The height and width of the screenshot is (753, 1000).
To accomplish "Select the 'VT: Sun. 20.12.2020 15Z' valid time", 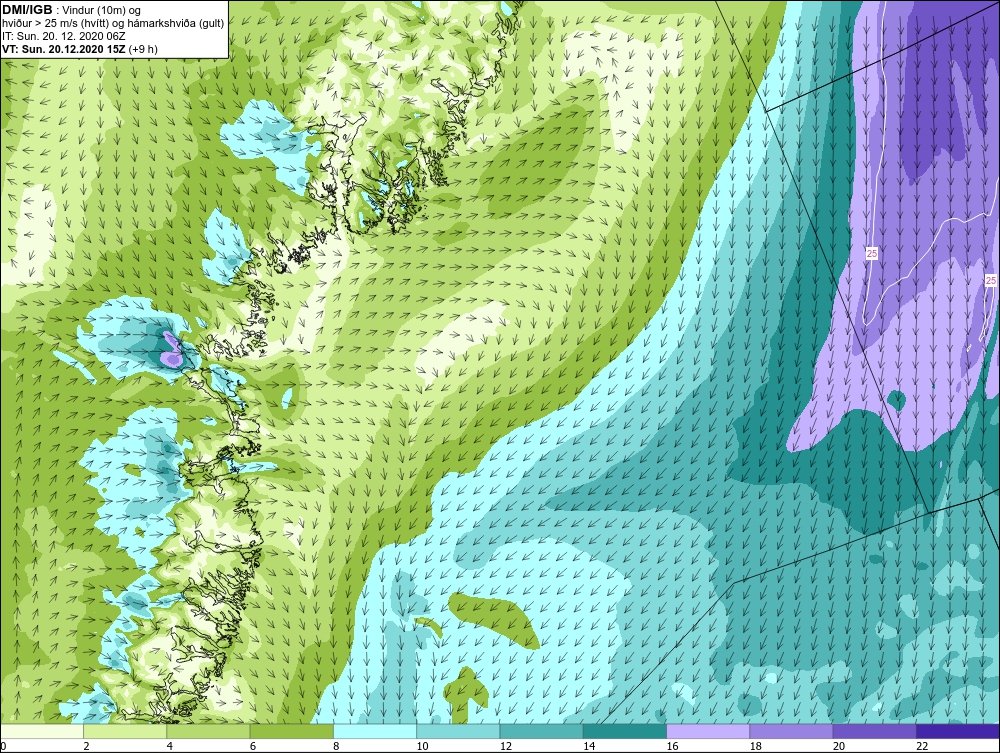I will (64, 49).
